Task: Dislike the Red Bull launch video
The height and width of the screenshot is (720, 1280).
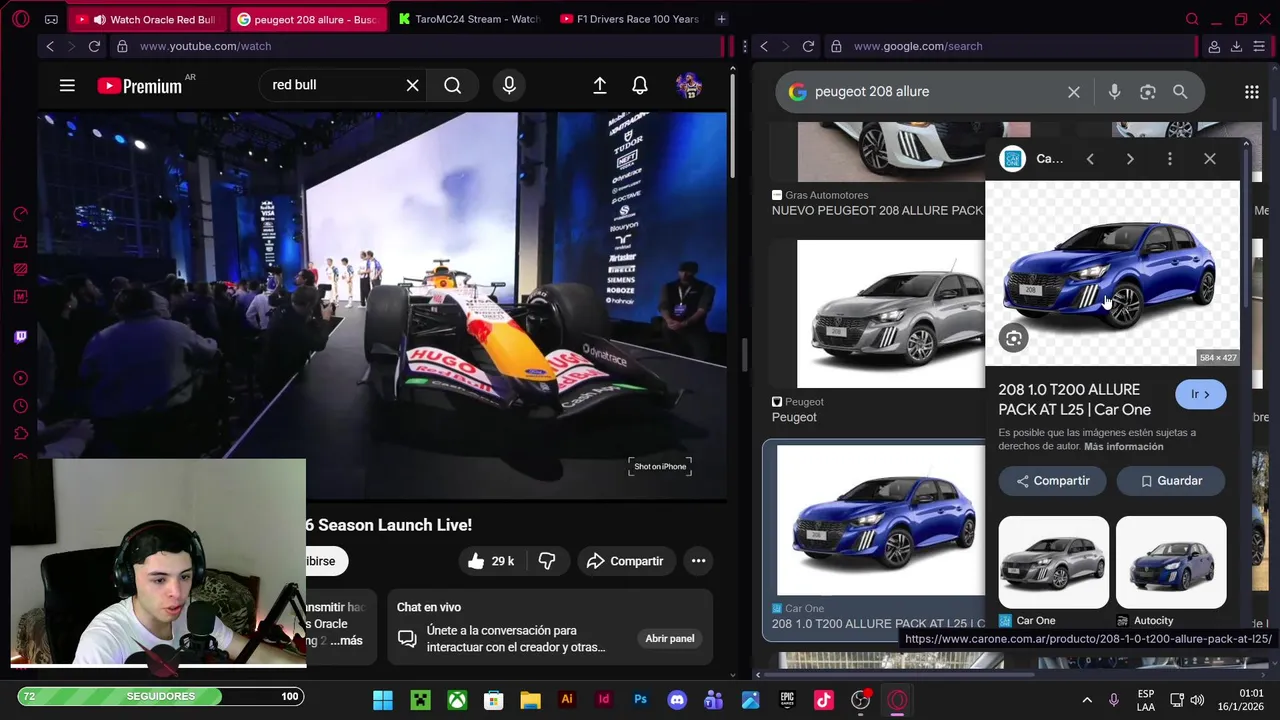Action: click(x=547, y=561)
